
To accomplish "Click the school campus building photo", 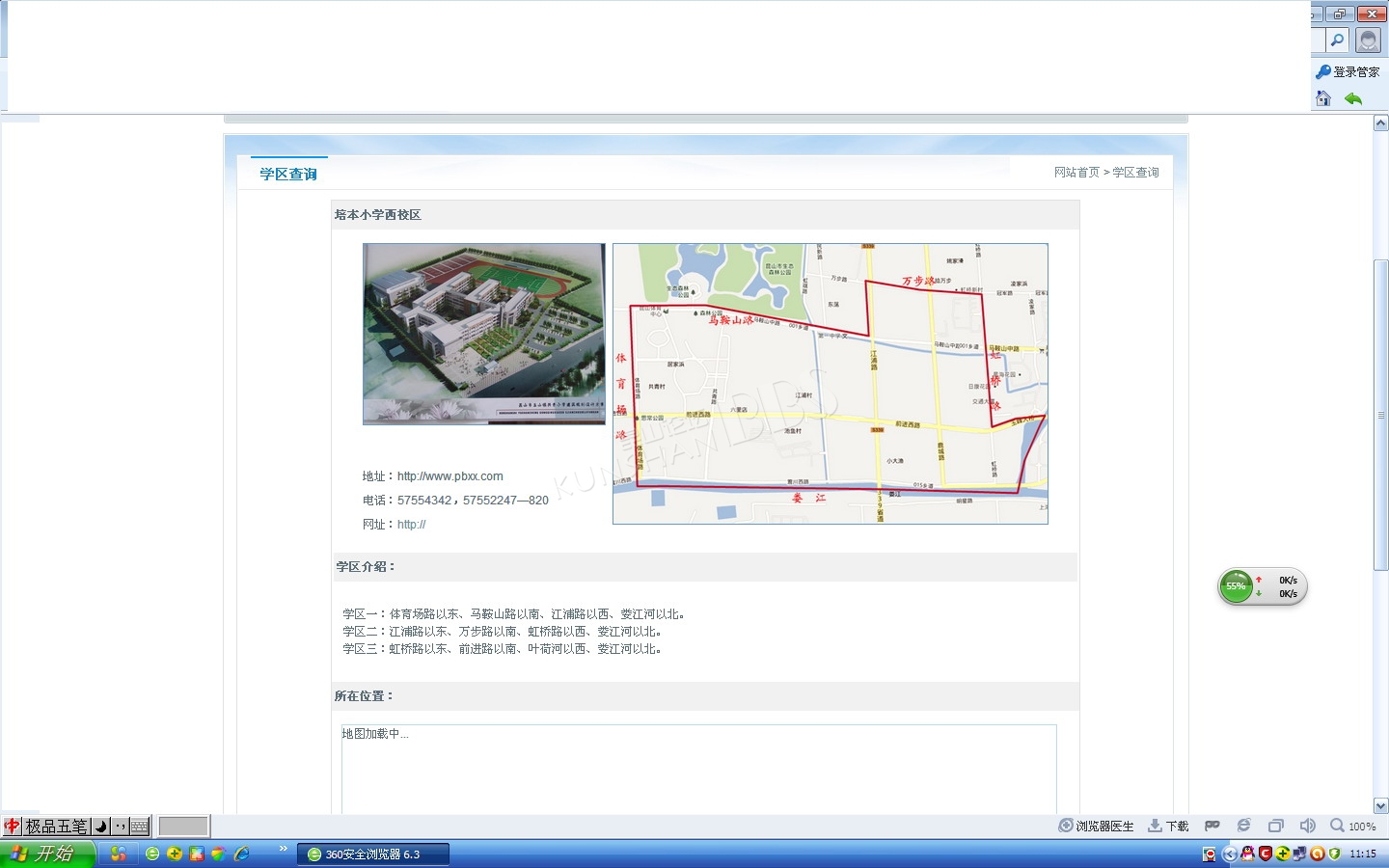I will 484,334.
